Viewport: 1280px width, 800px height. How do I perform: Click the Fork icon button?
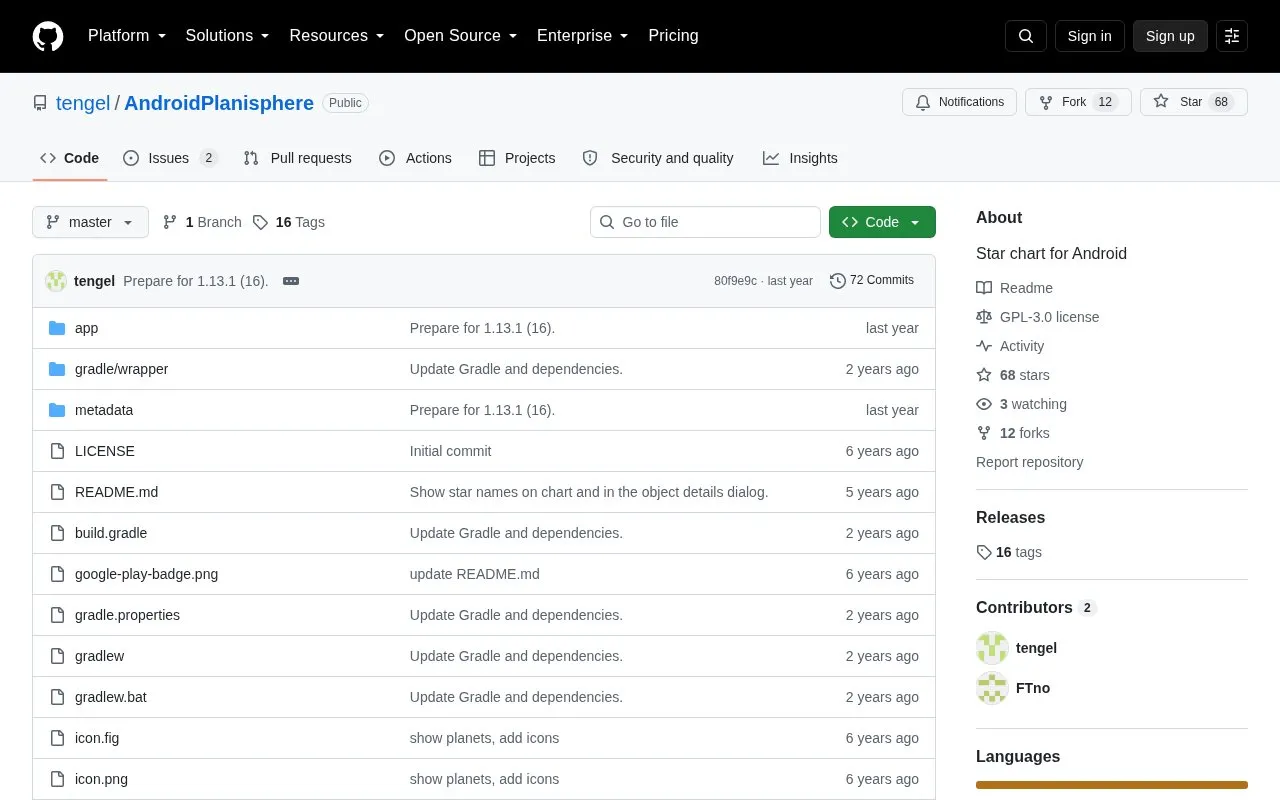[1046, 102]
